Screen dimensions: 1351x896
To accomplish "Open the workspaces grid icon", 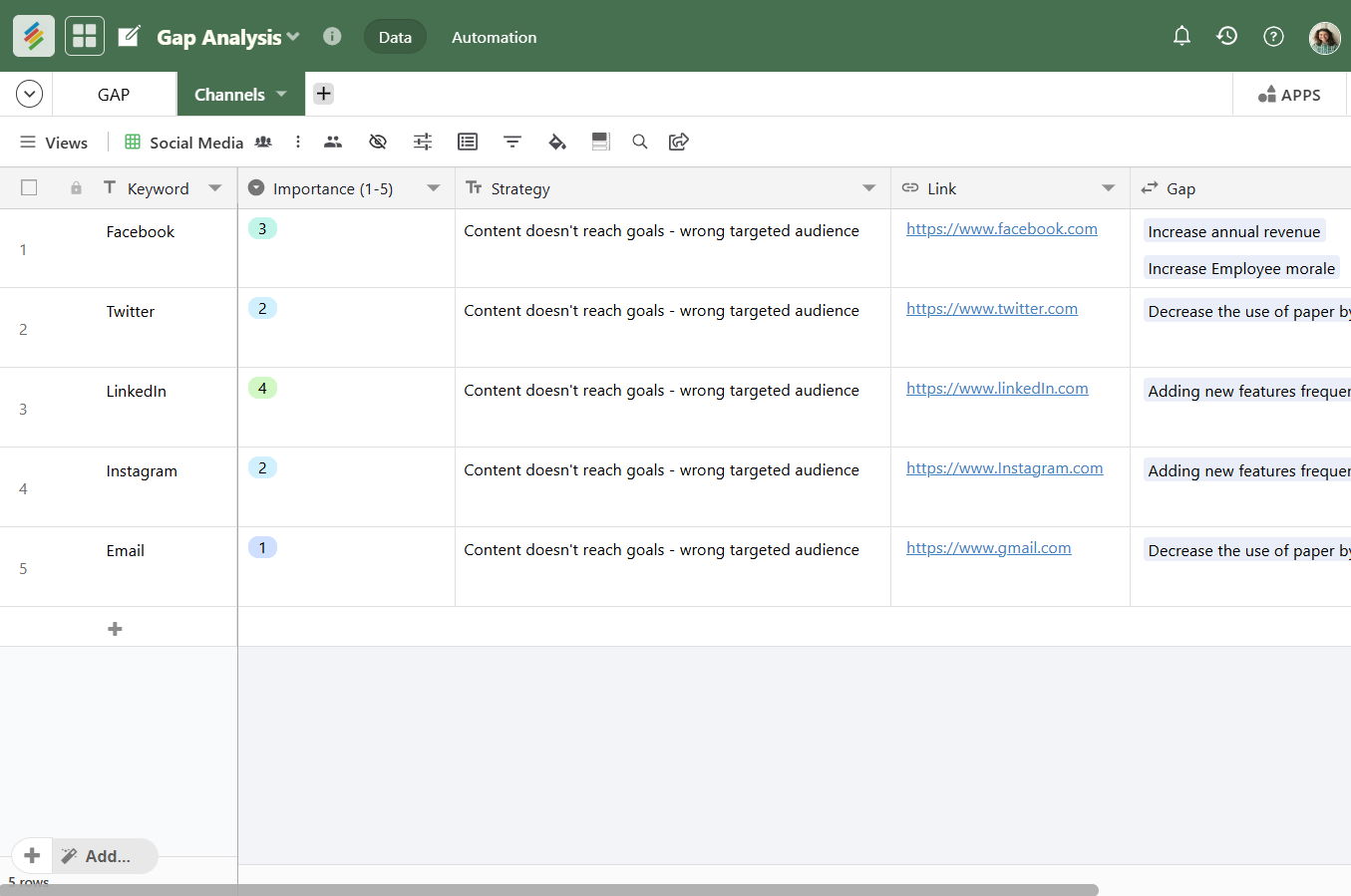I will pyautogui.click(x=85, y=36).
